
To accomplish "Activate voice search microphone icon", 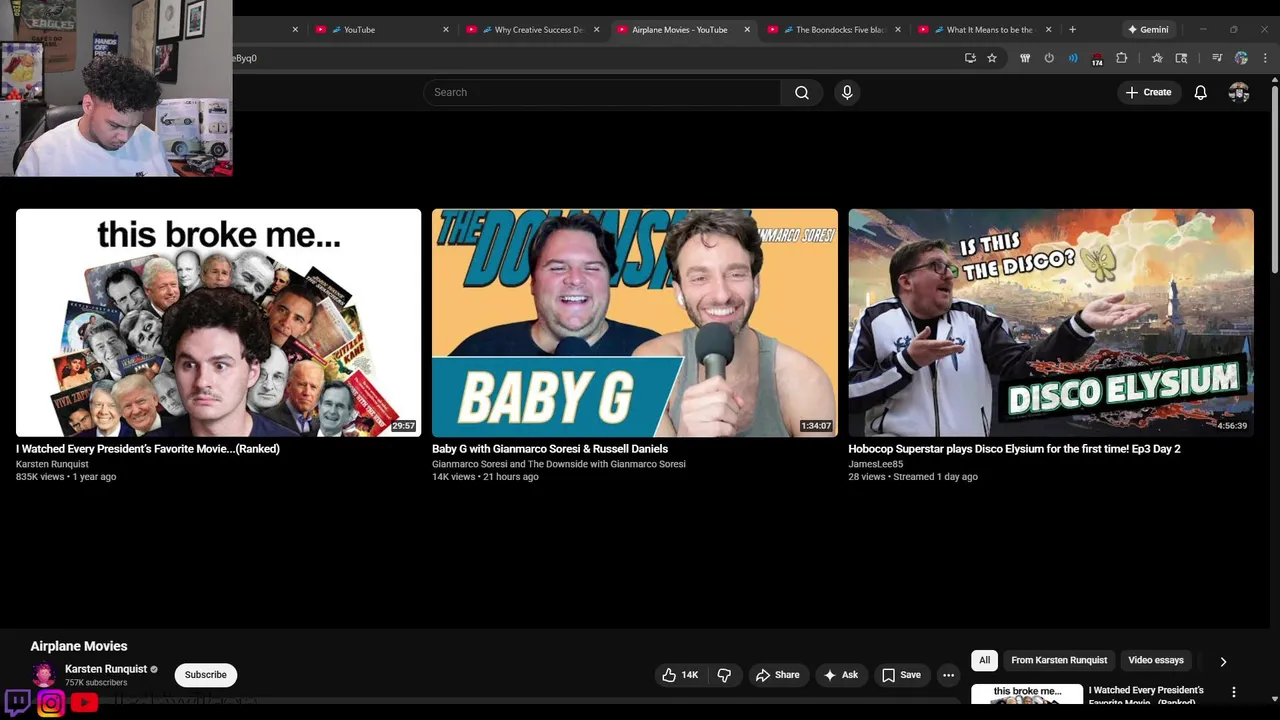I will [847, 92].
